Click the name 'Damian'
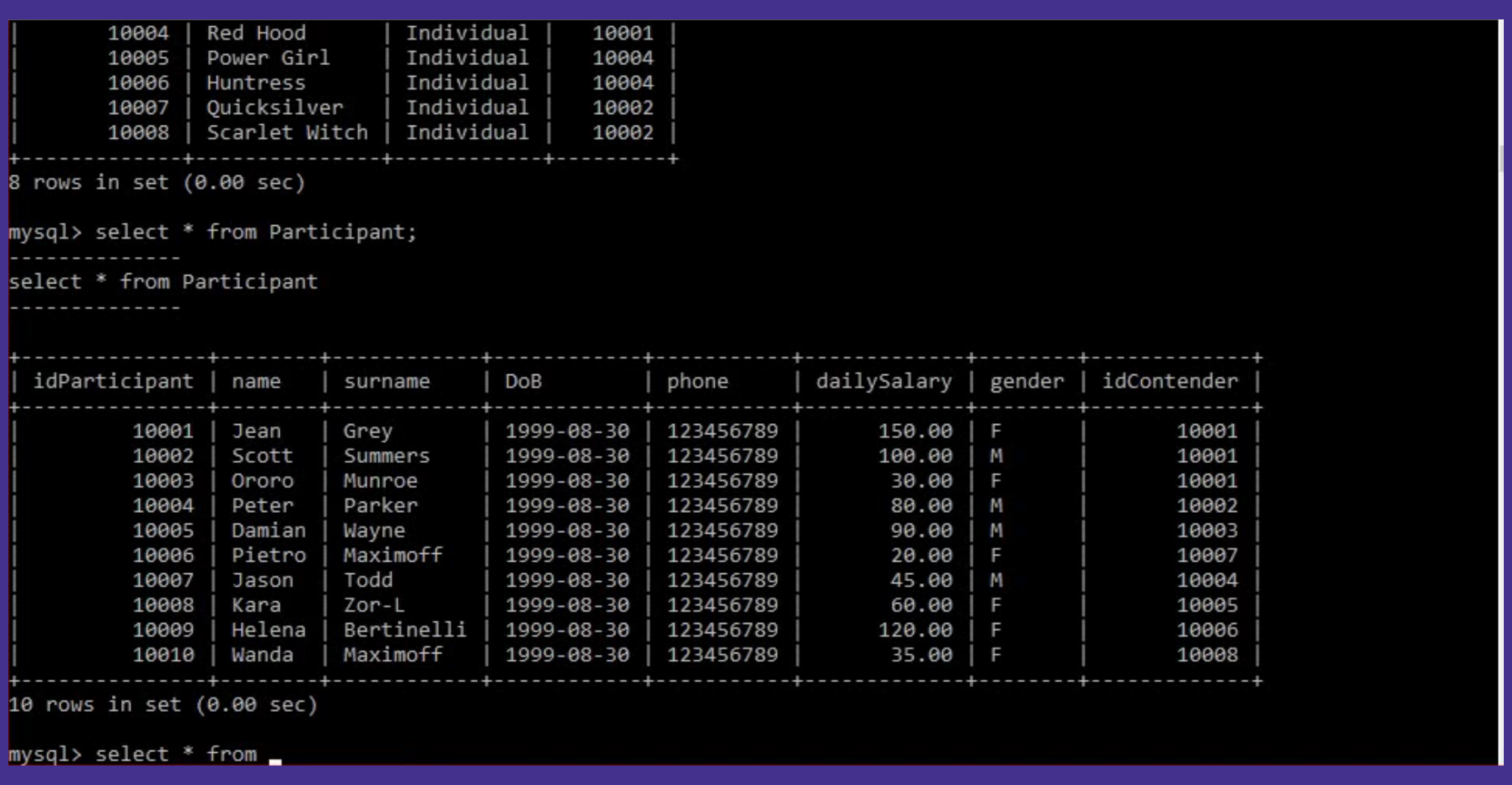The width and height of the screenshot is (1512, 785). click(268, 530)
